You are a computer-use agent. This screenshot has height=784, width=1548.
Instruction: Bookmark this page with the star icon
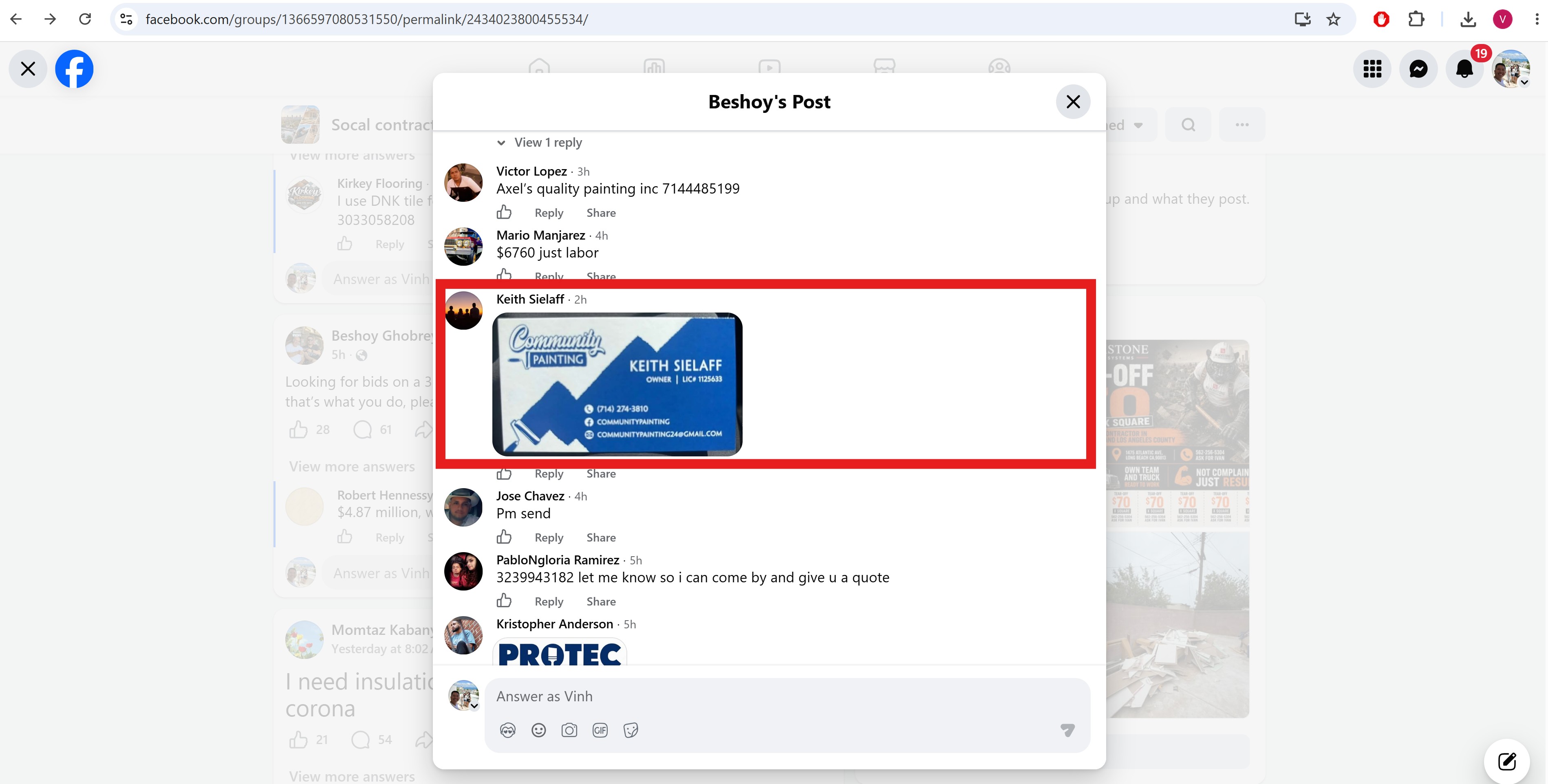(x=1334, y=19)
